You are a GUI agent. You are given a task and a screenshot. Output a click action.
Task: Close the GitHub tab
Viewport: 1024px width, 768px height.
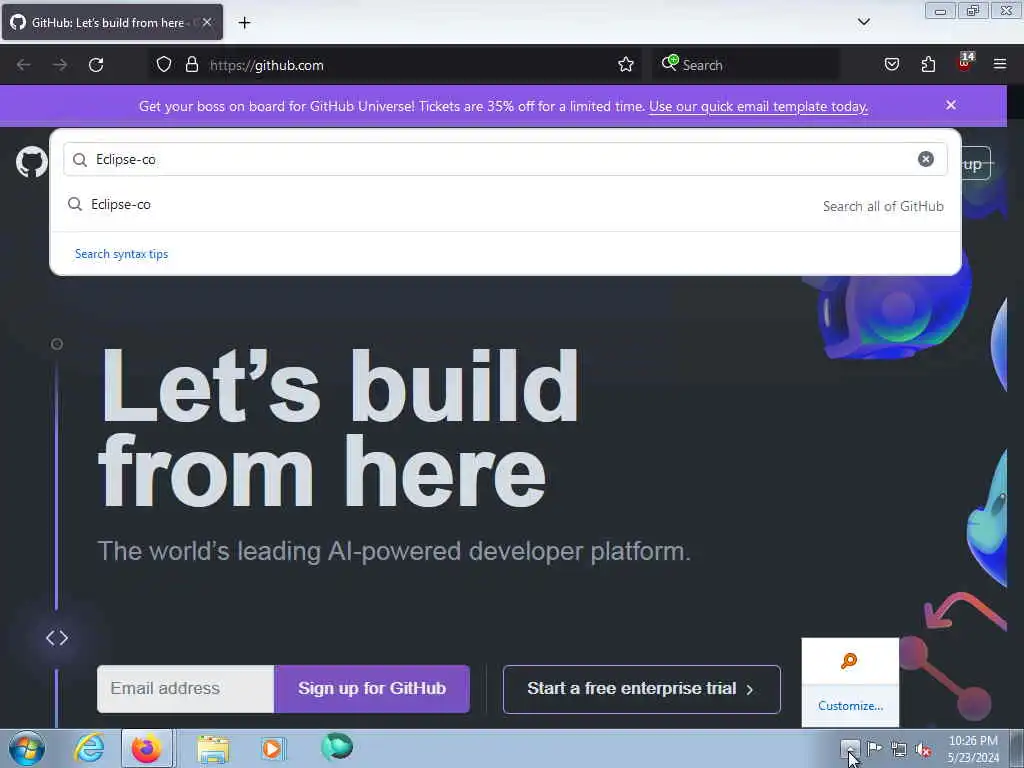[x=206, y=22]
